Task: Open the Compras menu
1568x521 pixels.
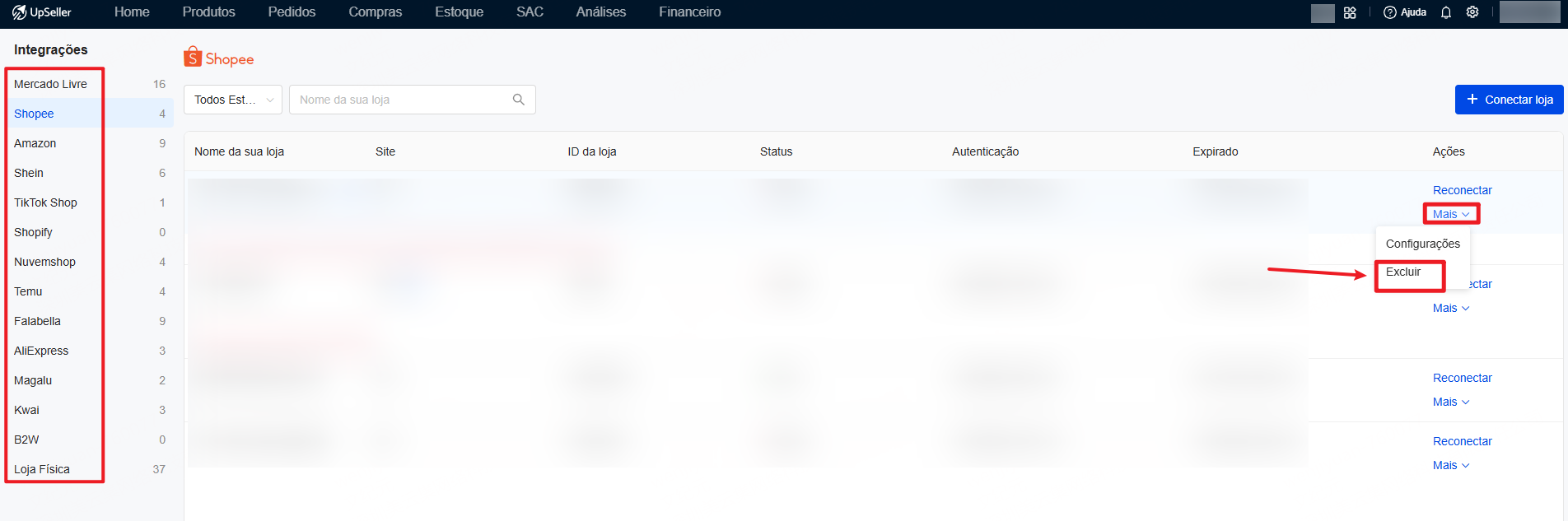Action: (376, 12)
